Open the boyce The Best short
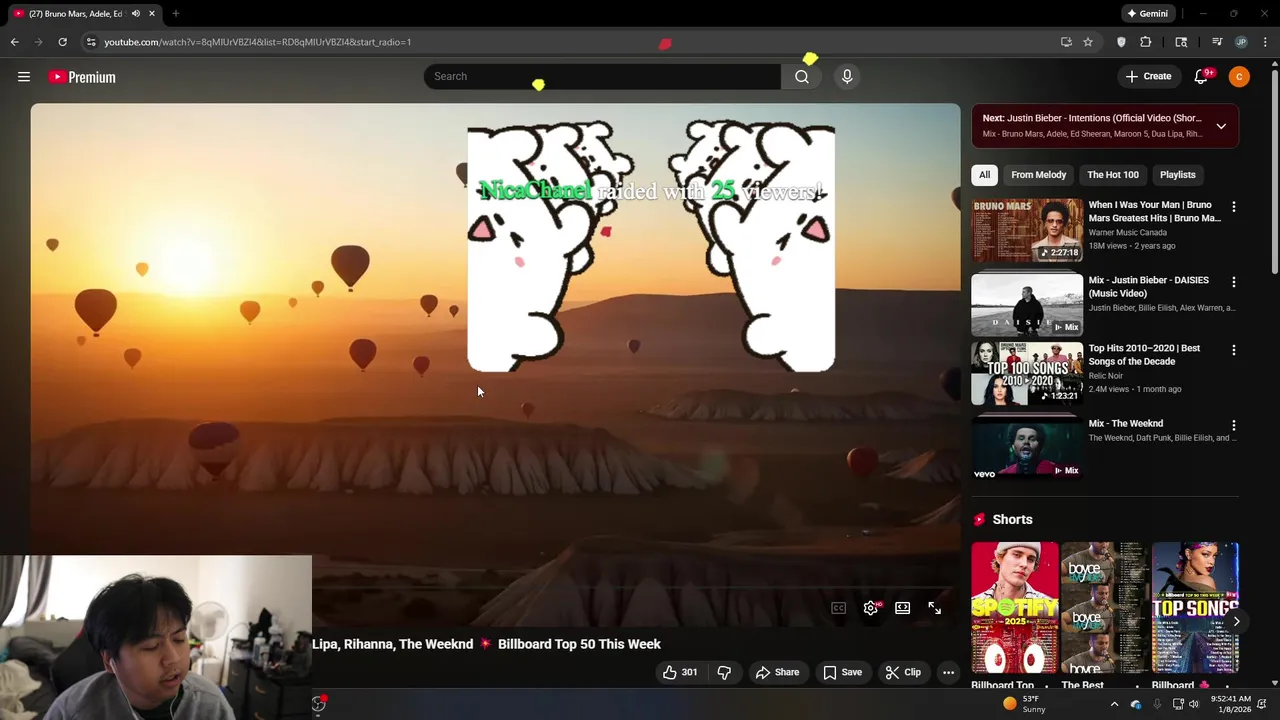The height and width of the screenshot is (720, 1280). 1104,608
